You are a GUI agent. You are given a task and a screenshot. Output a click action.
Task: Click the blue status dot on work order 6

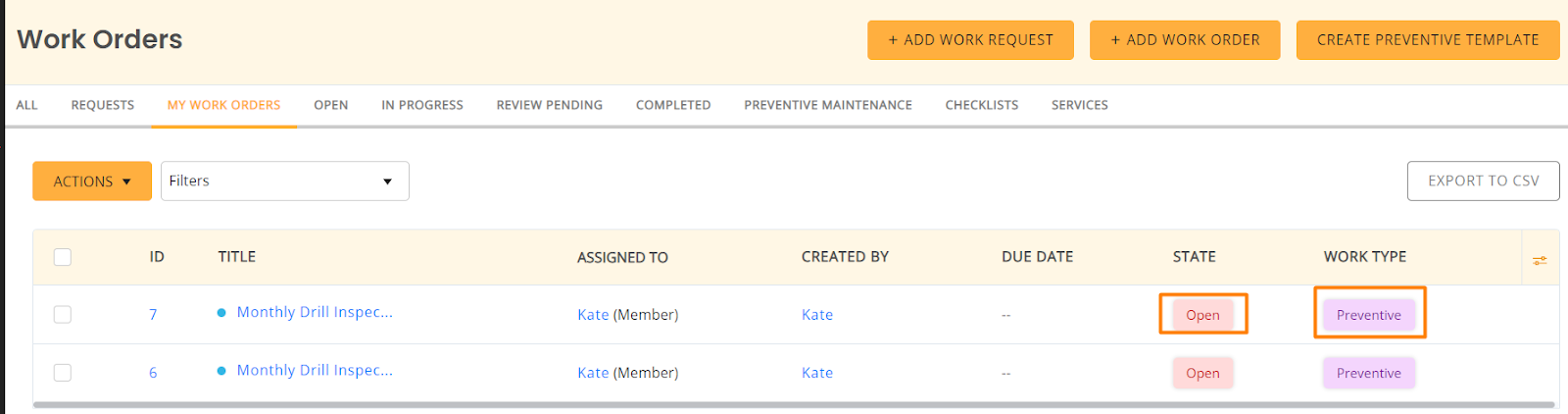(x=221, y=371)
